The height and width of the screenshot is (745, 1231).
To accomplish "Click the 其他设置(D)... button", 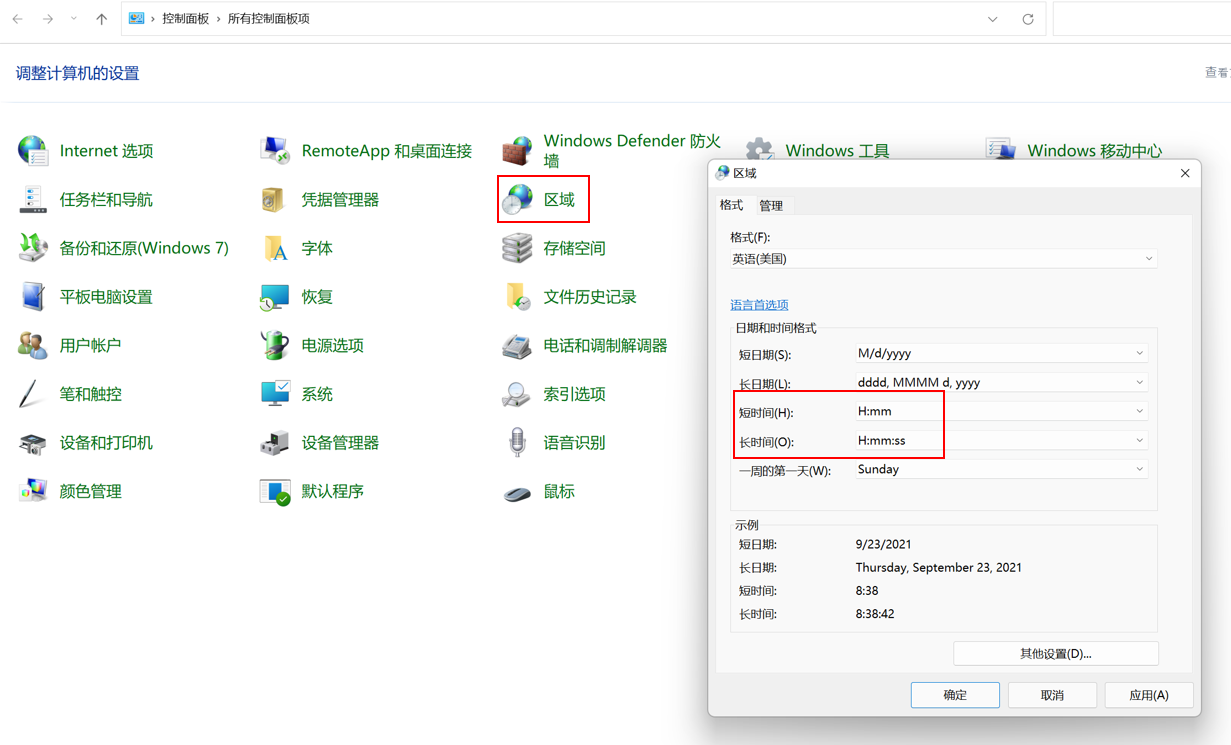I will pyautogui.click(x=1055, y=654).
